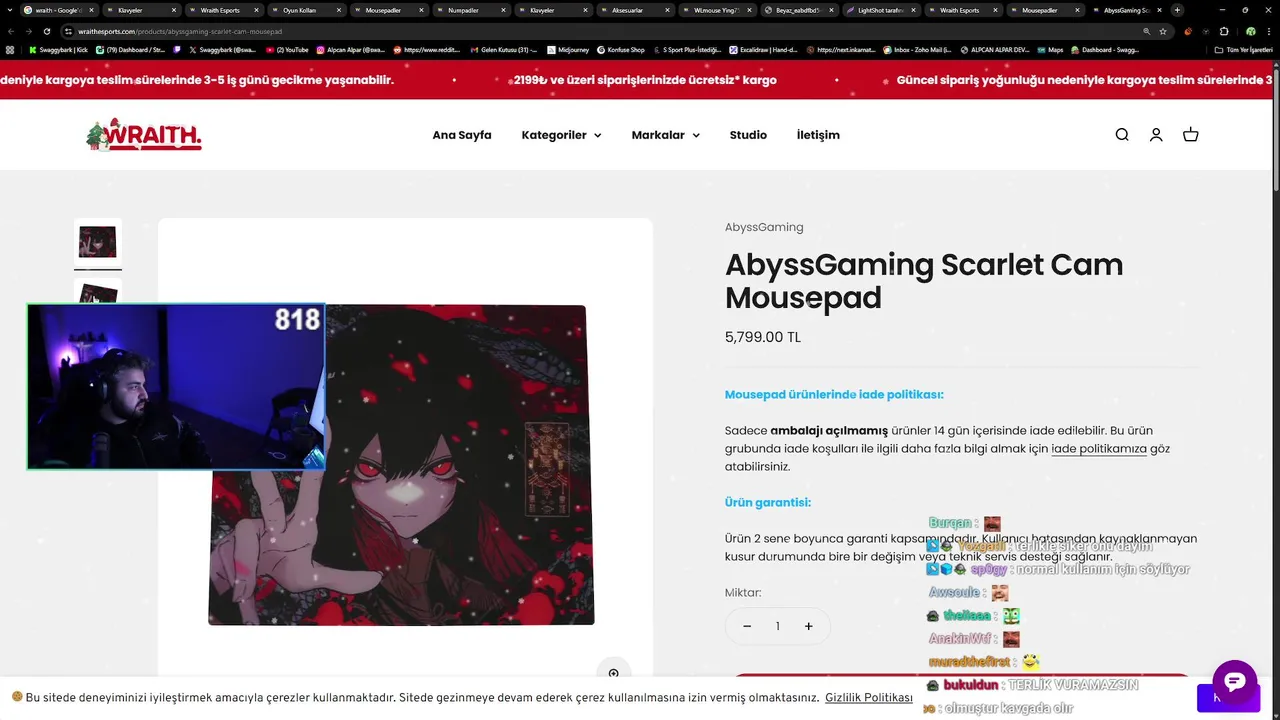1280x720 pixels.
Task: Open the Midjourney bookmark
Action: click(x=568, y=49)
